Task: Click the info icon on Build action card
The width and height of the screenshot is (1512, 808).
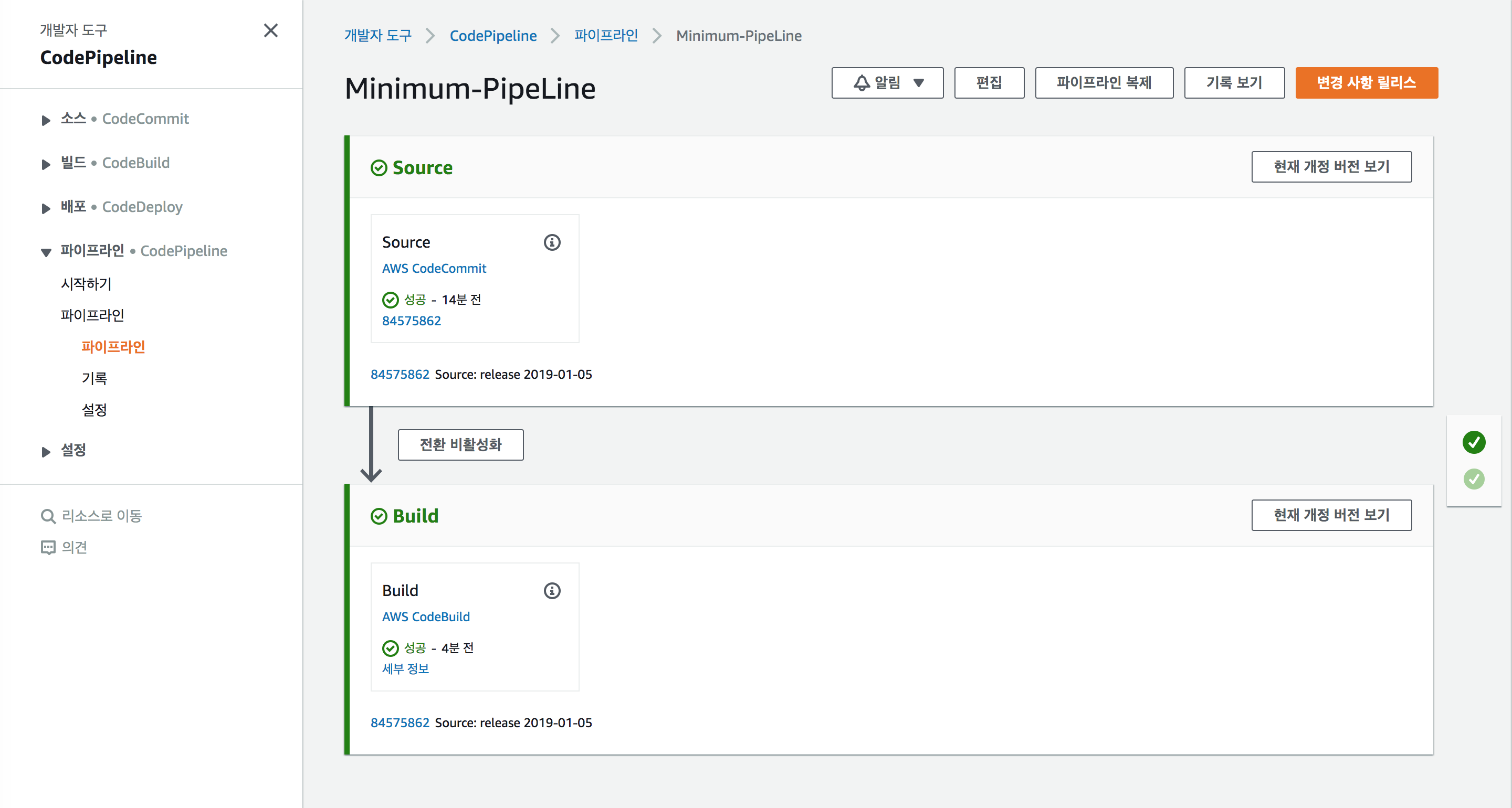Action: point(552,590)
